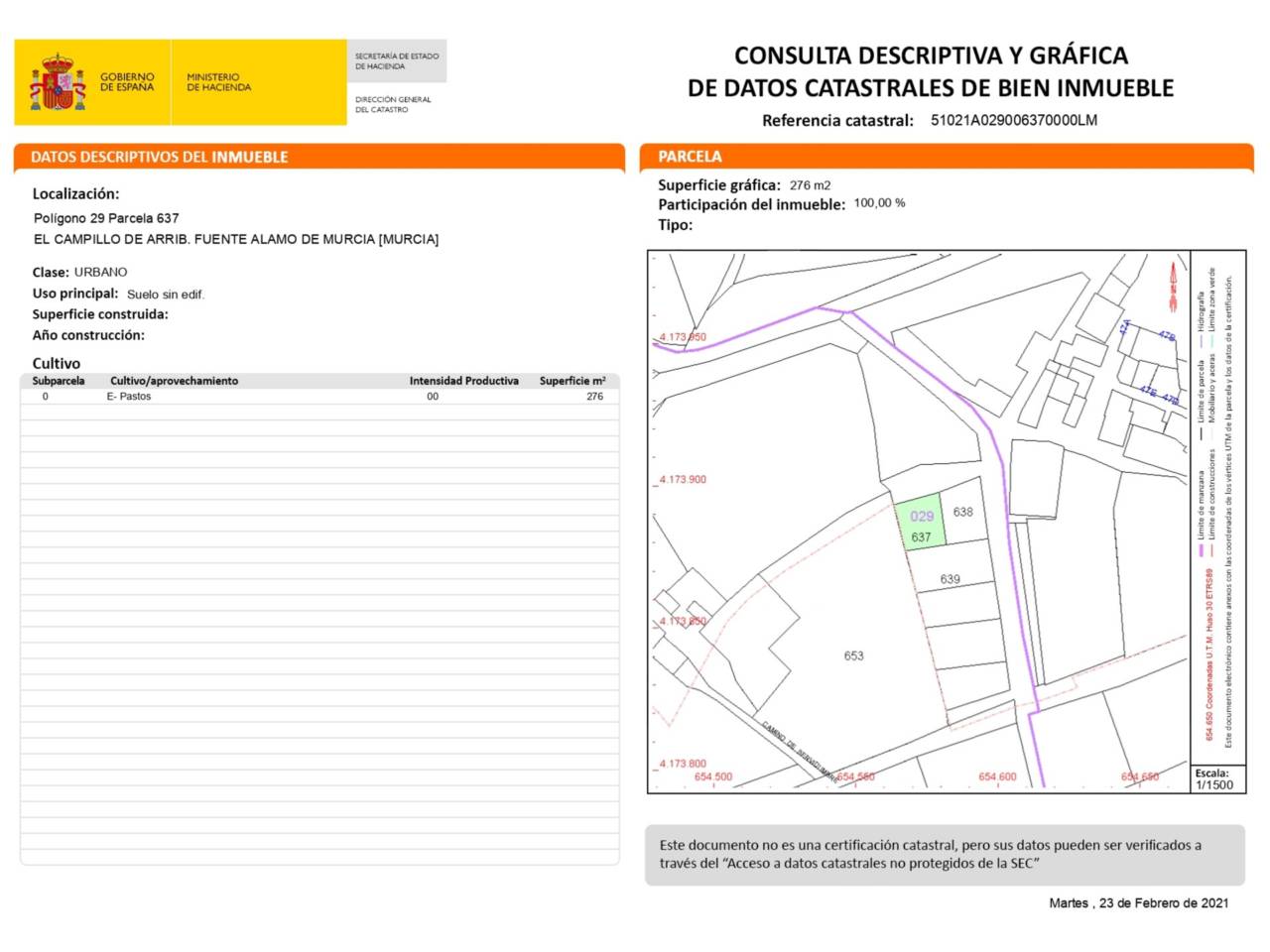Click 'Polígono 29 Parcela 637' text
Screen dimensions: 1270x952
click(x=106, y=218)
